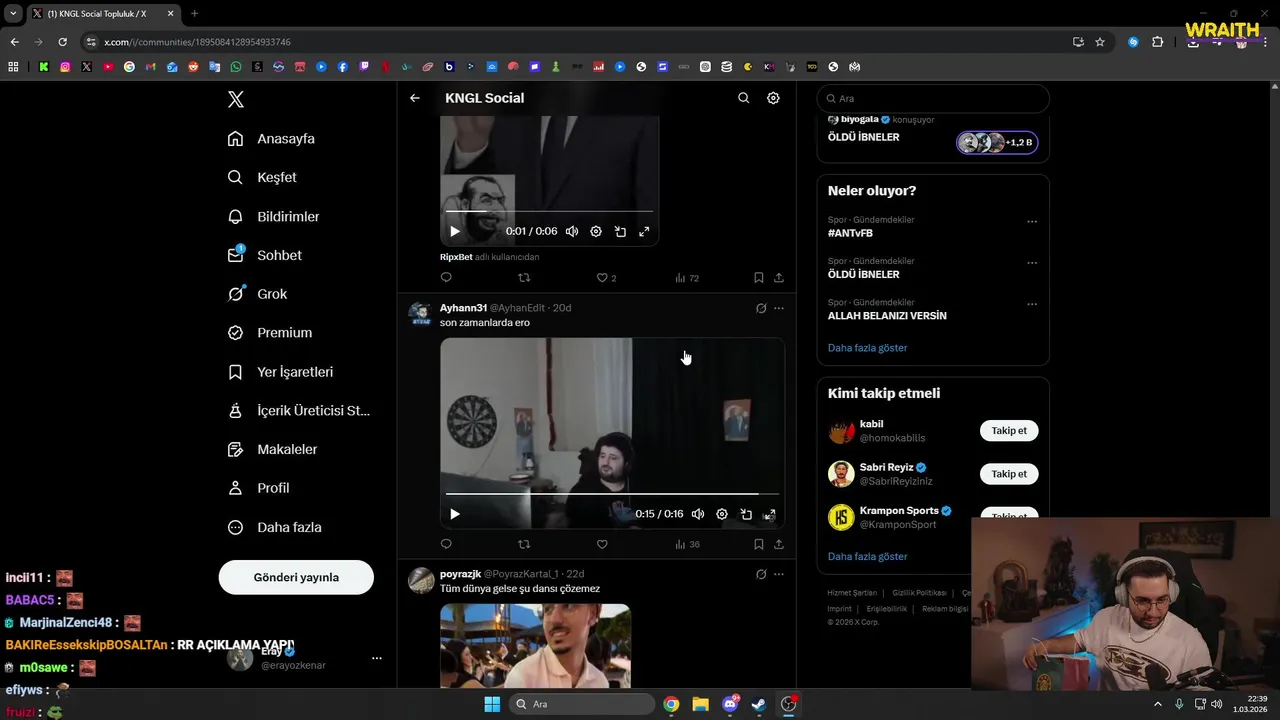Open the poyrazjk video thumbnail
The image size is (1280, 720).
(x=535, y=645)
